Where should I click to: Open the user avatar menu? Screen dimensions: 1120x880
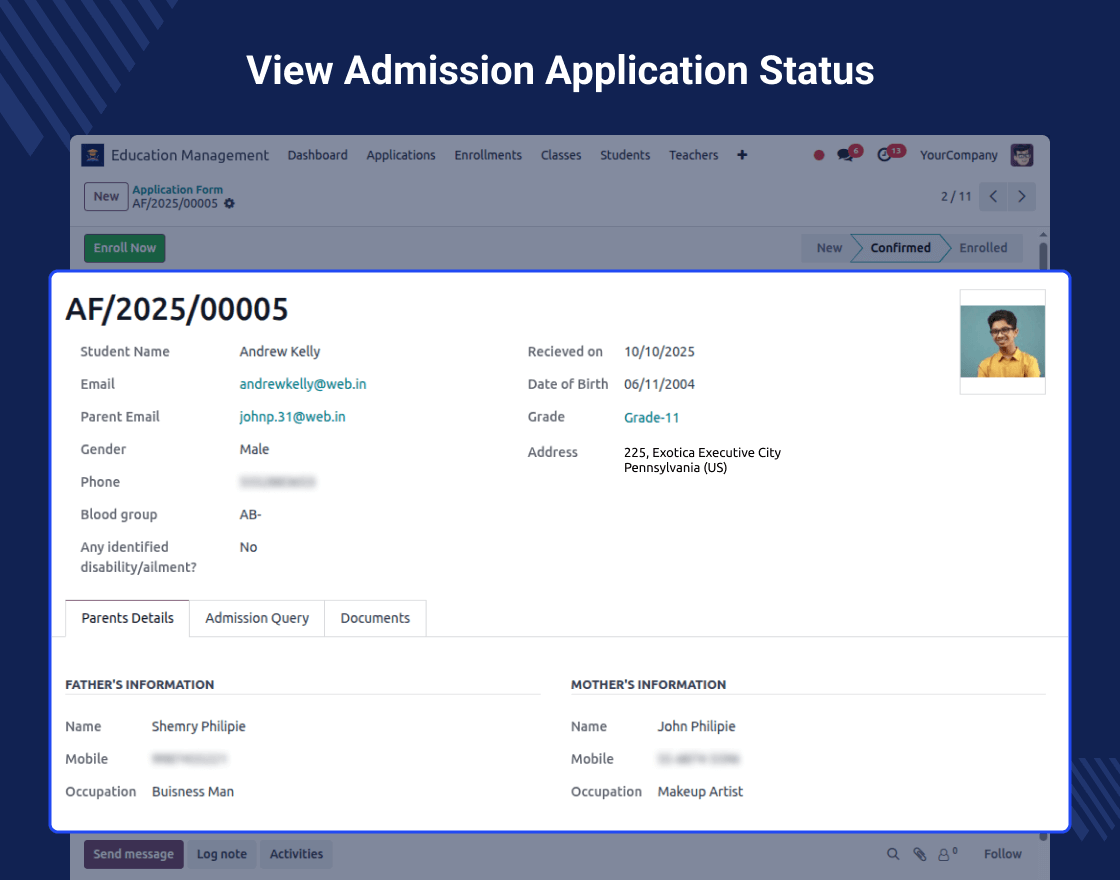click(1021, 155)
